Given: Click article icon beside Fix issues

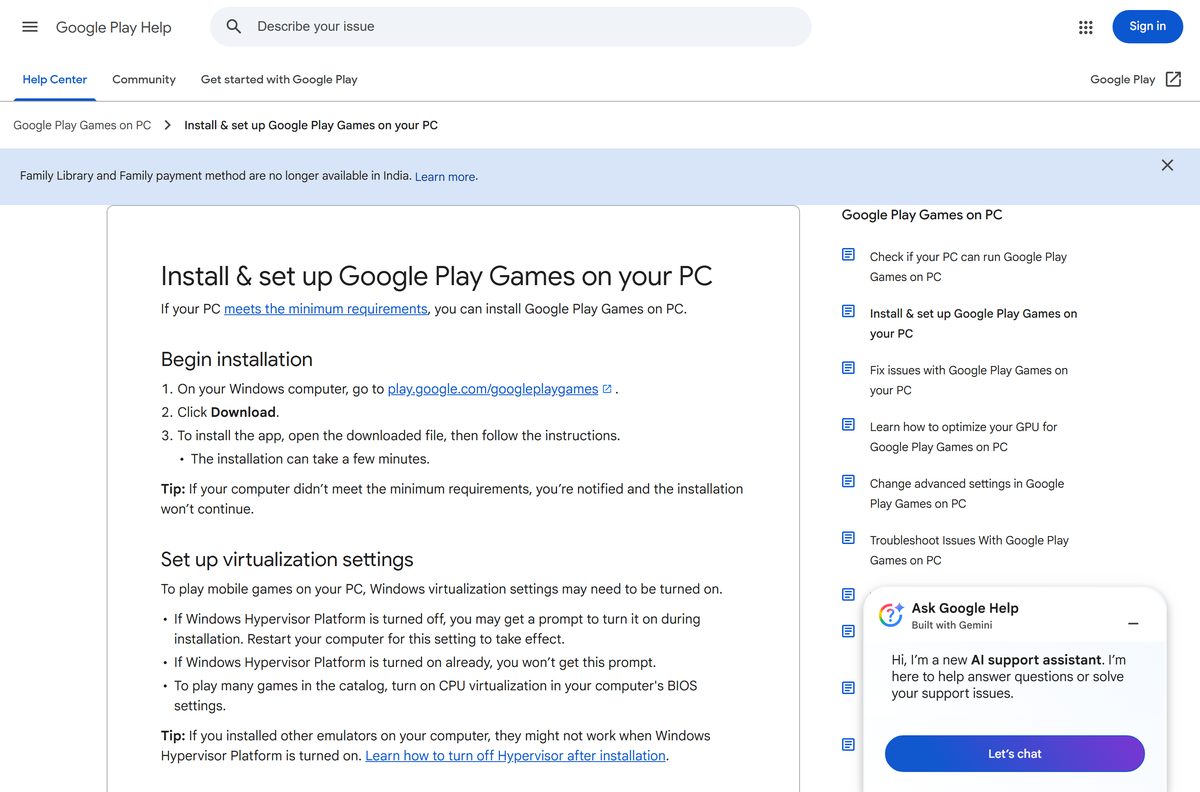Looking at the screenshot, I should [x=848, y=368].
